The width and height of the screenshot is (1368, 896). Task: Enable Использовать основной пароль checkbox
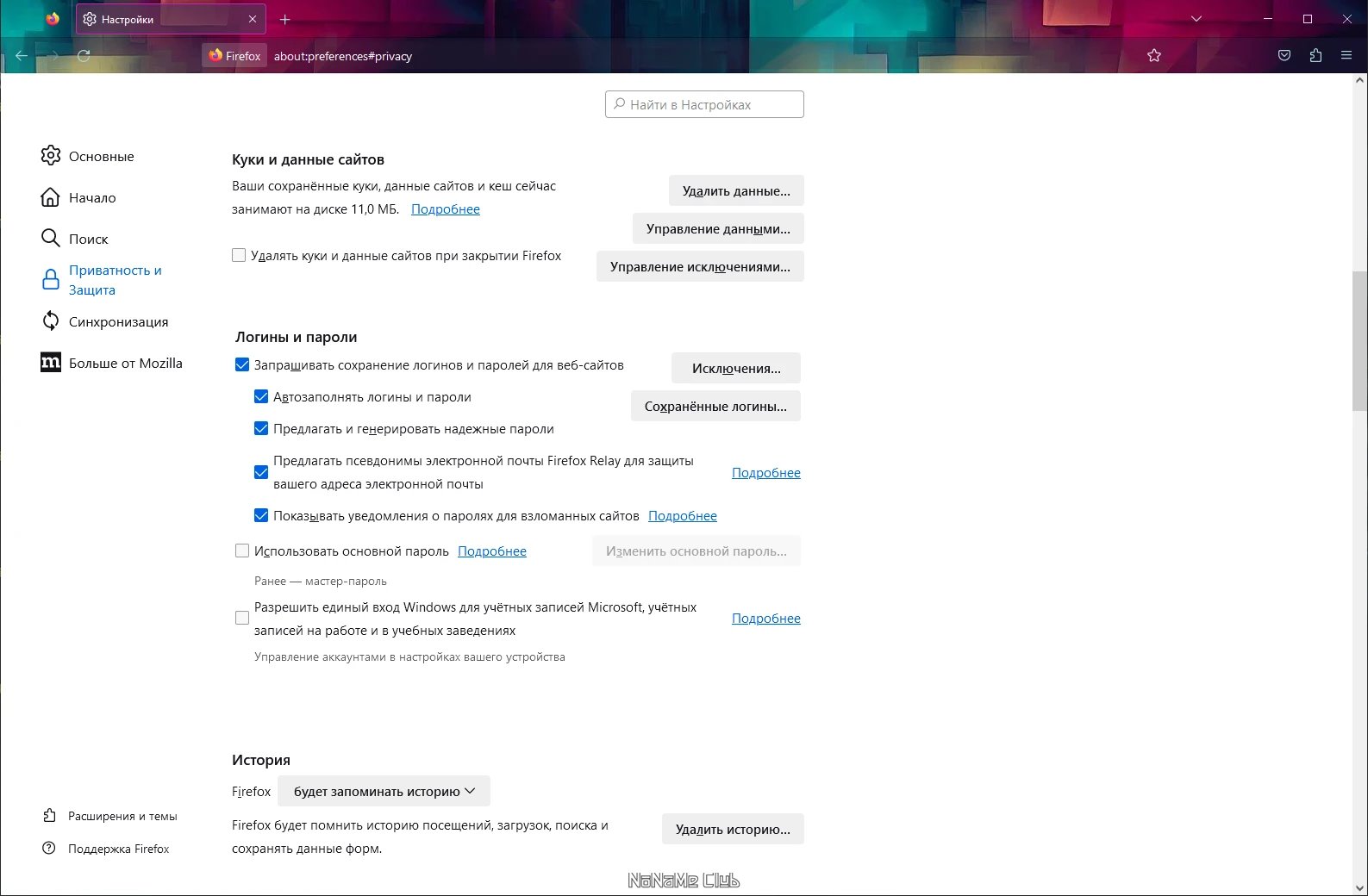(x=242, y=551)
